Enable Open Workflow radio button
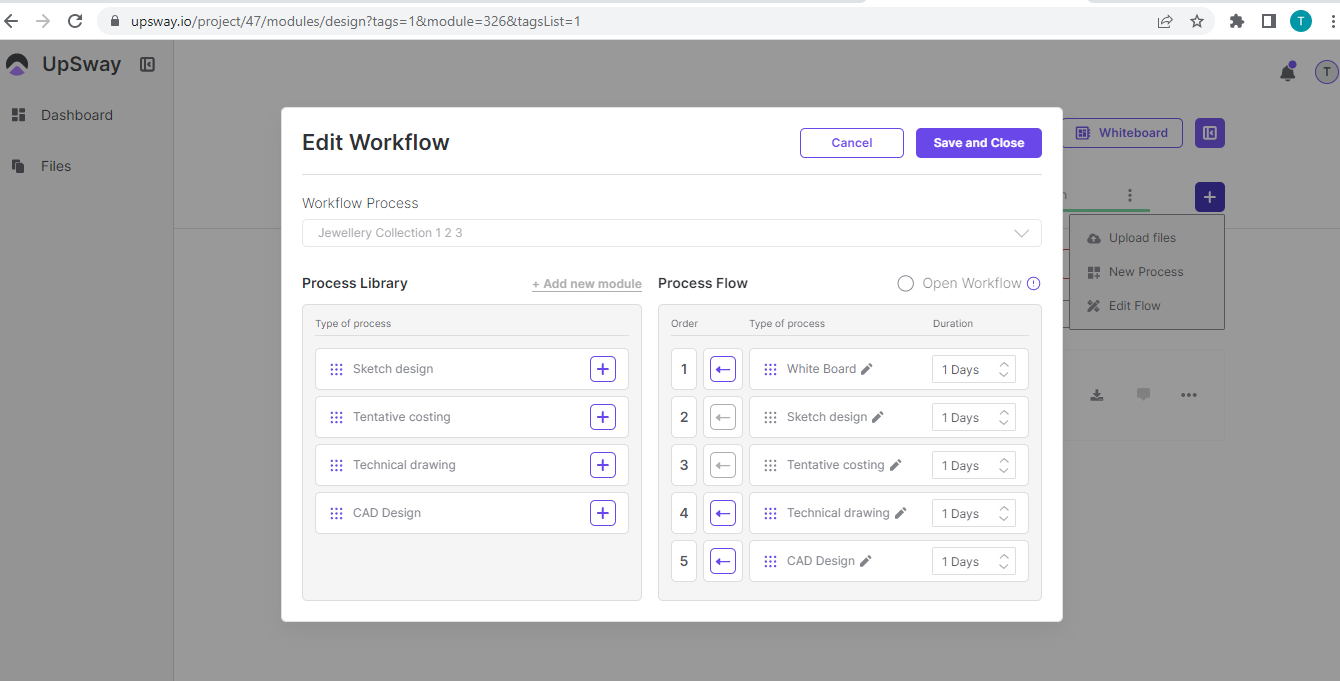1340x681 pixels. pyautogui.click(x=905, y=283)
